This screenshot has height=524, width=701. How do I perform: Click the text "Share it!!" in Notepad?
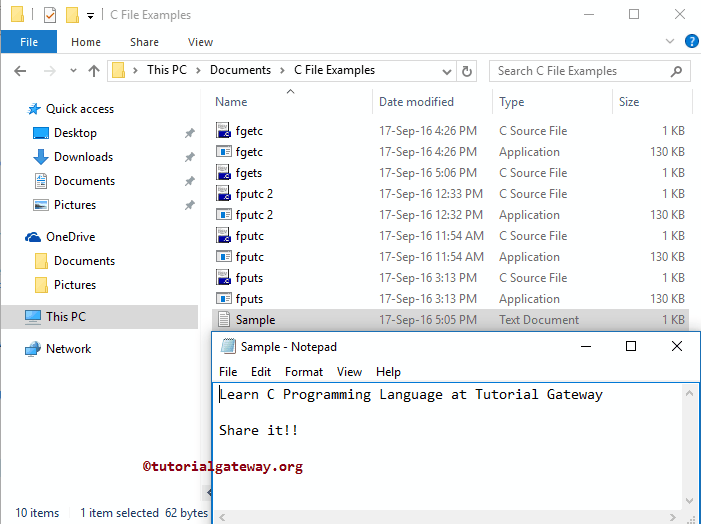[x=258, y=430]
